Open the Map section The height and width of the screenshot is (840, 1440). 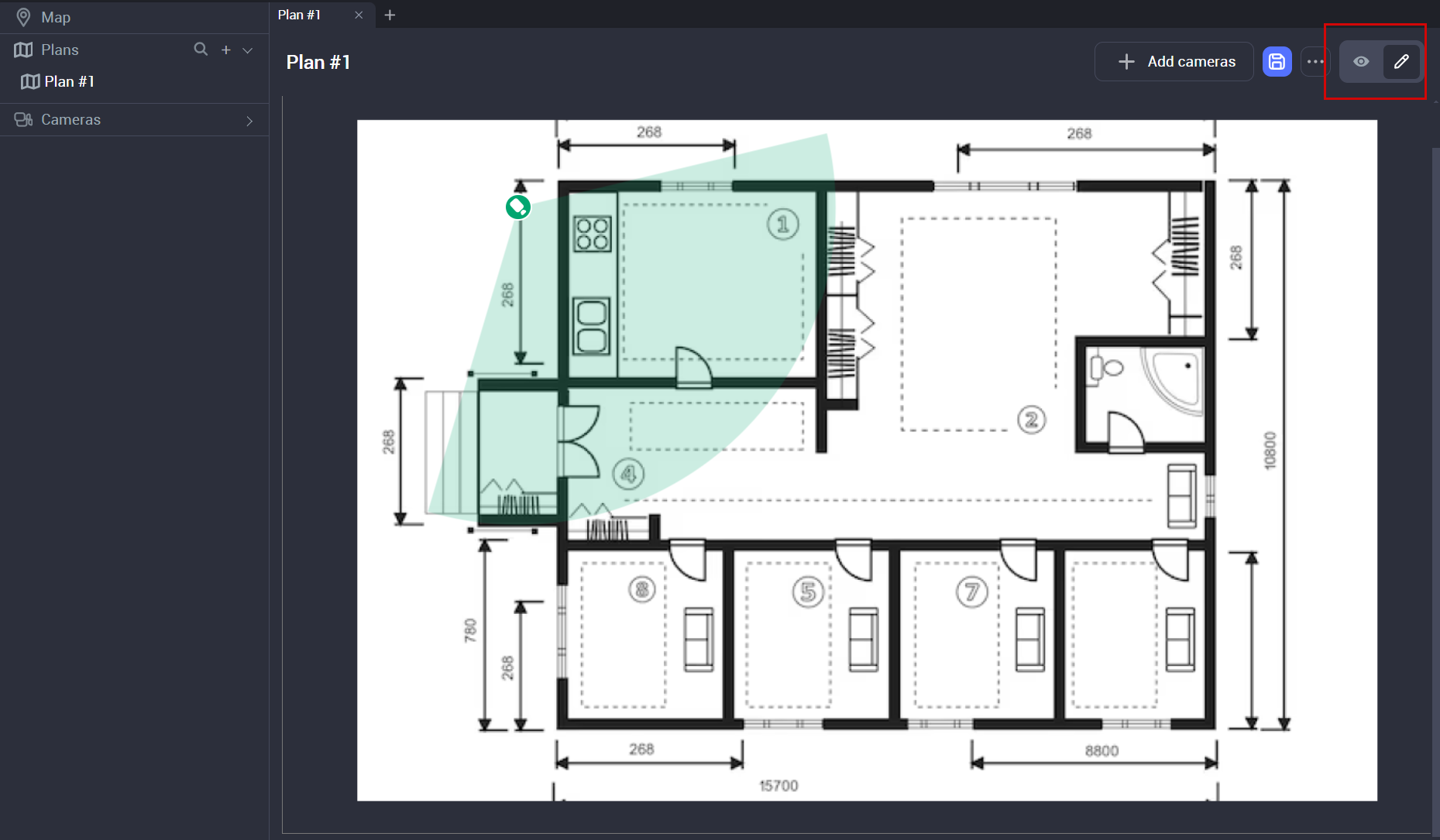click(x=56, y=17)
